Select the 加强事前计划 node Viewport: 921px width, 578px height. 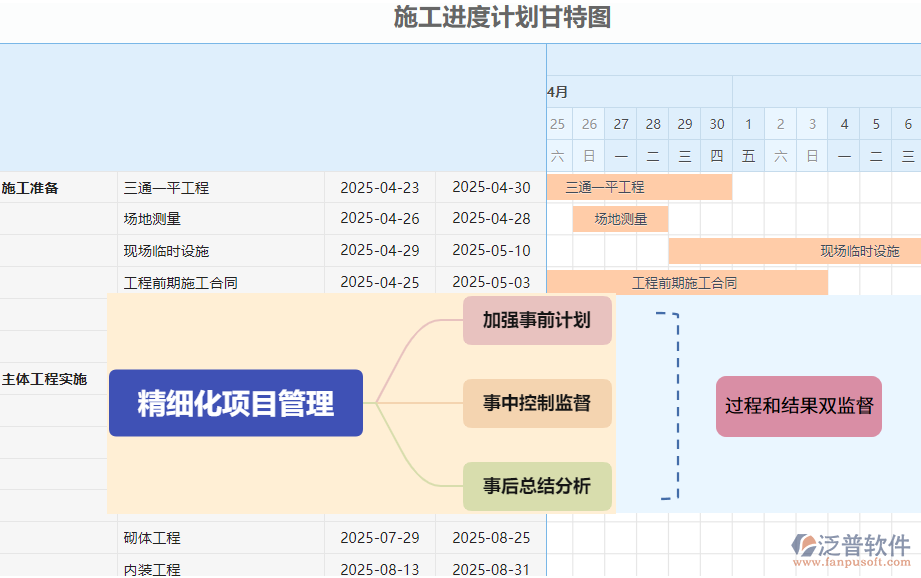(537, 322)
